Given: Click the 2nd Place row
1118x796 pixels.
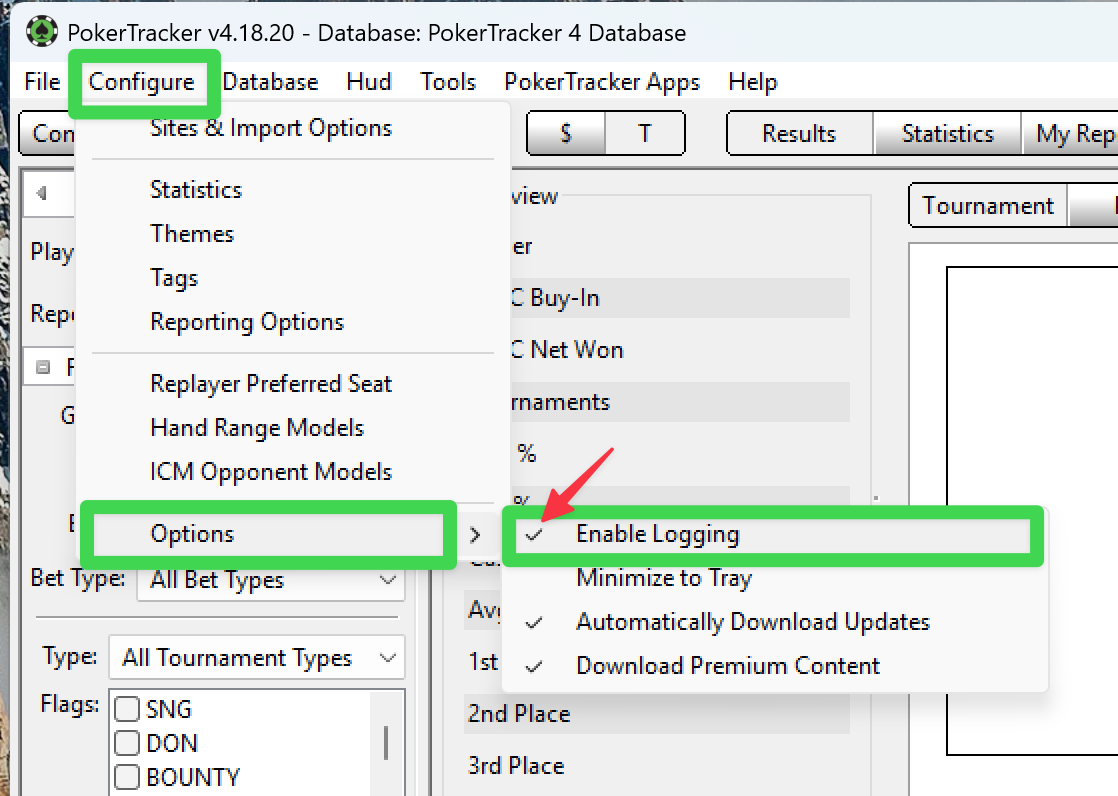Looking at the screenshot, I should click(657, 714).
